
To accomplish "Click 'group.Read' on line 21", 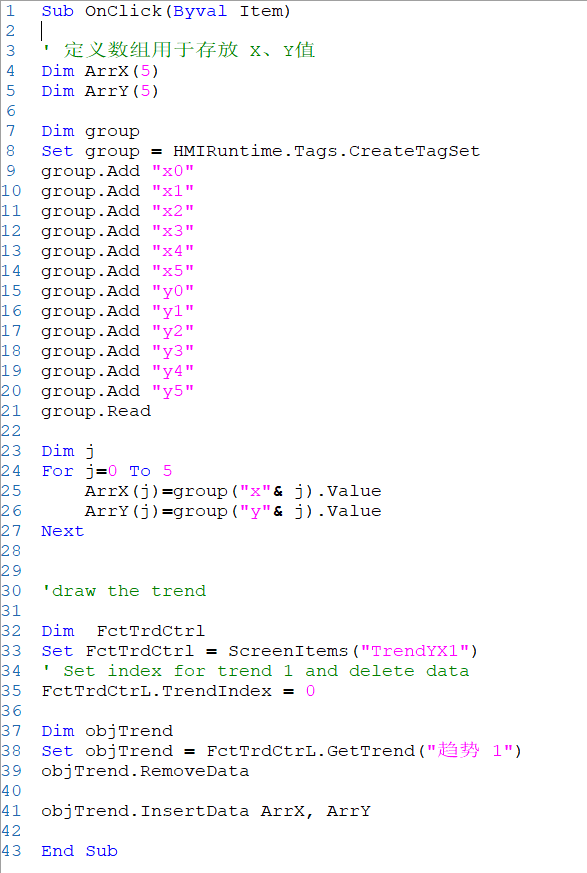I will 96,411.
